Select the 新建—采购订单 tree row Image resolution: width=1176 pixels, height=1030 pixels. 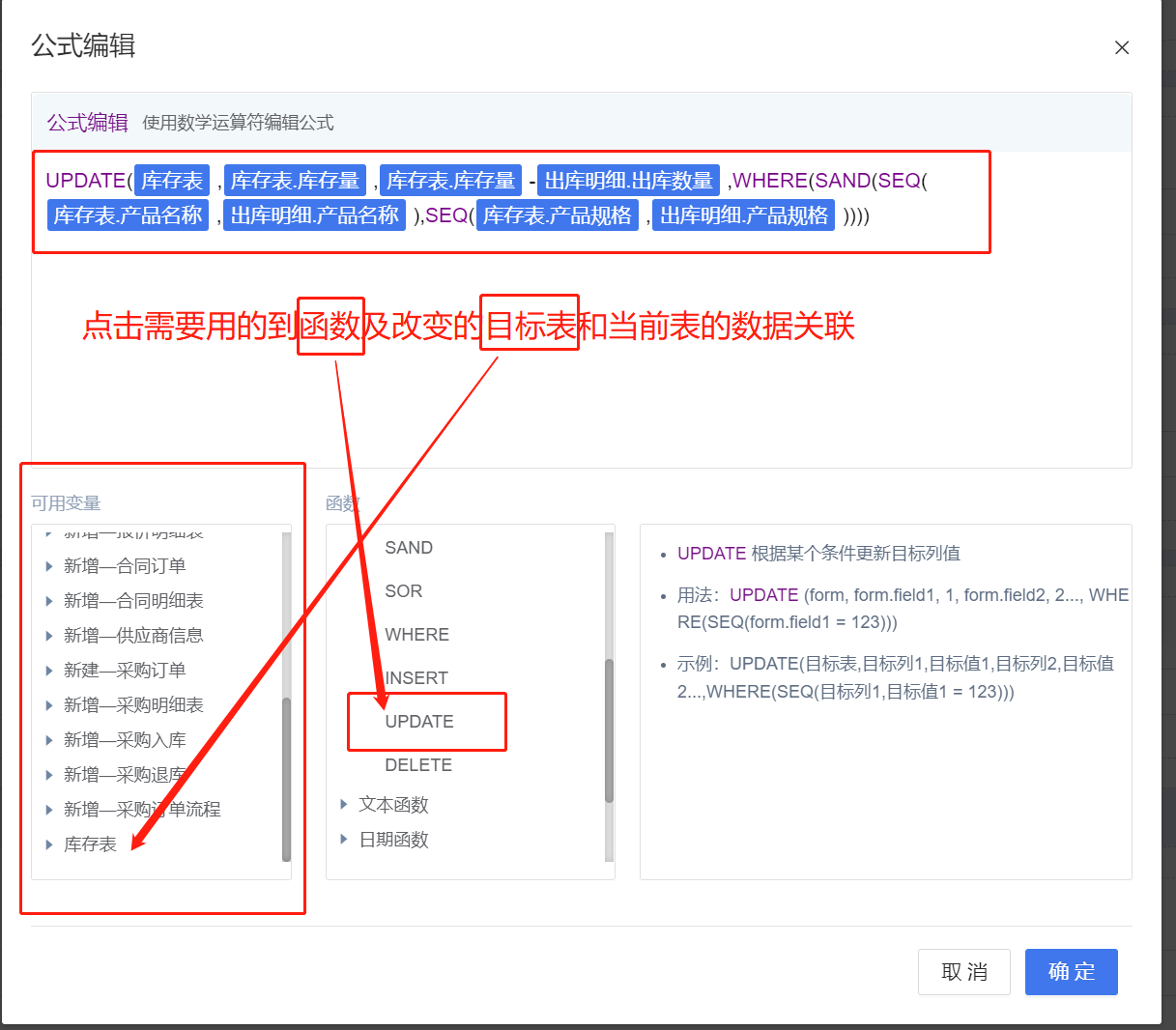pyautogui.click(x=125, y=671)
